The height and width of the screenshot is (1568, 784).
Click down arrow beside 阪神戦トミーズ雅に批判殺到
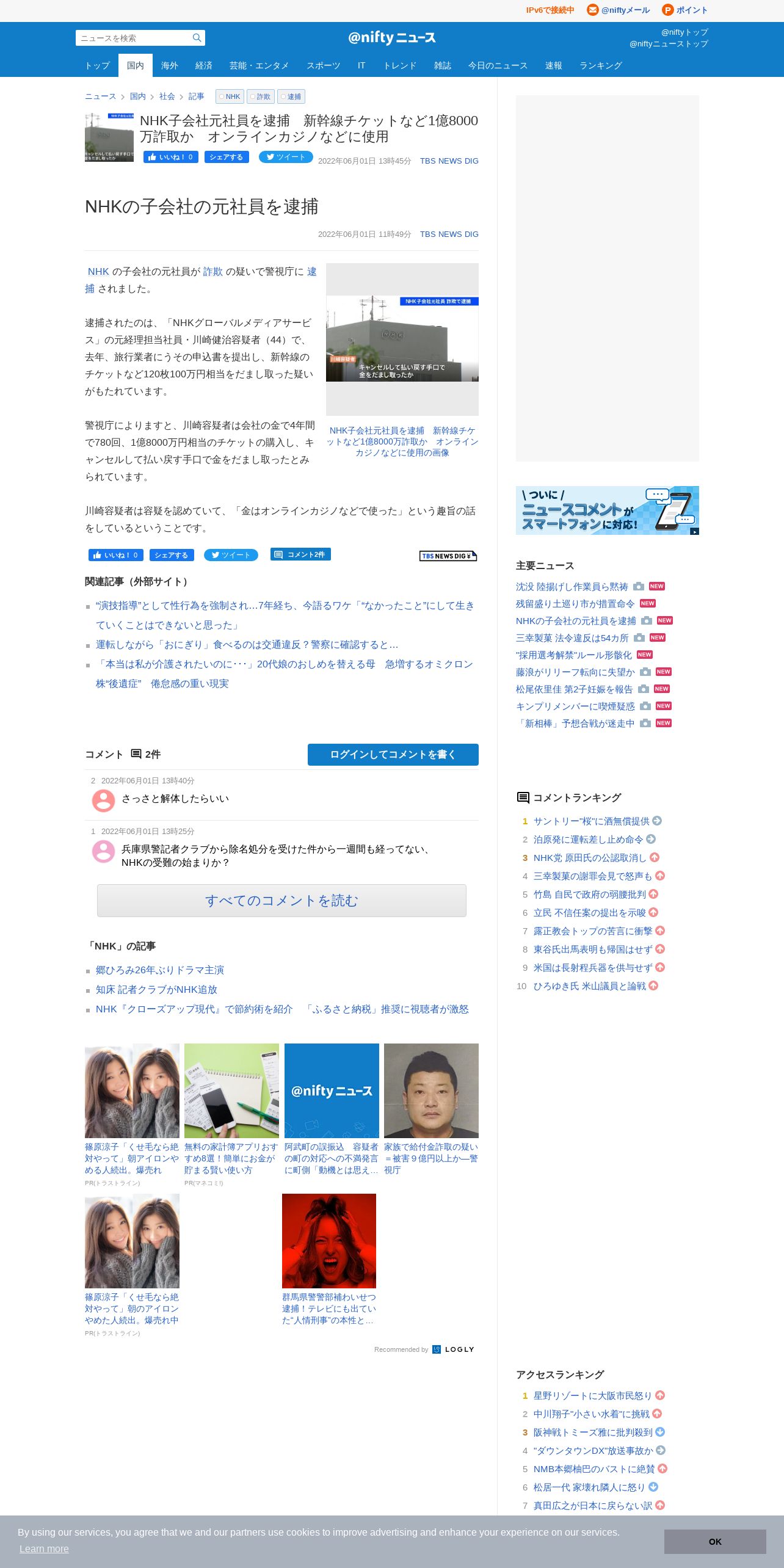click(x=660, y=1432)
